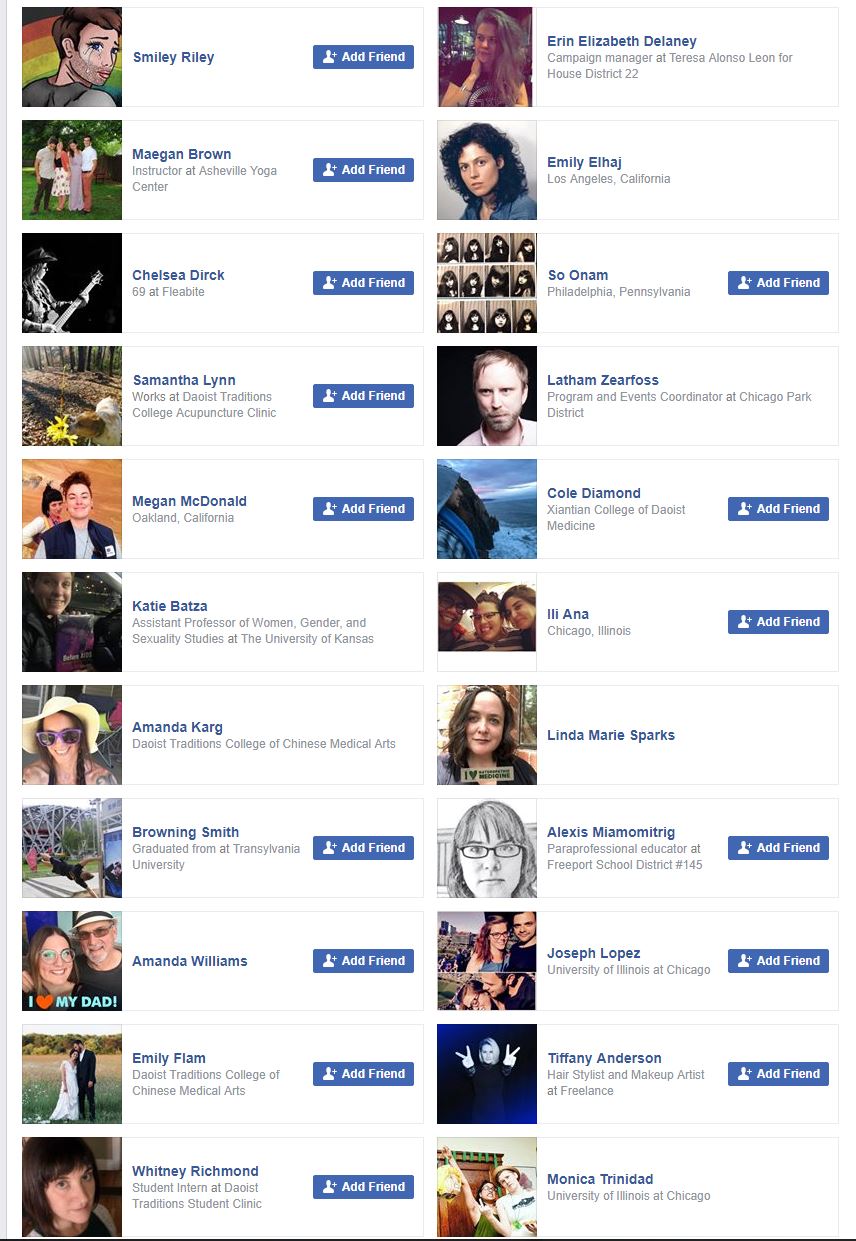Visit Katie Batza's profile via name
Screen dimensions: 856x1241
point(170,606)
